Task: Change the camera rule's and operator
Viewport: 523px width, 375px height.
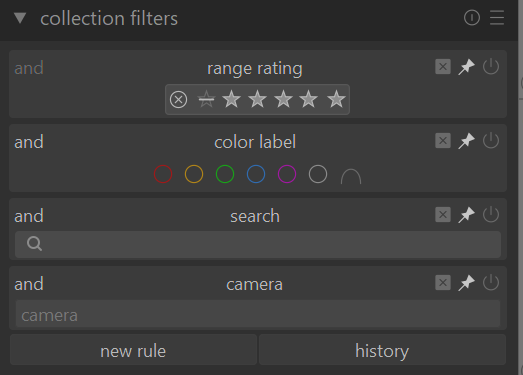Action: coord(29,284)
